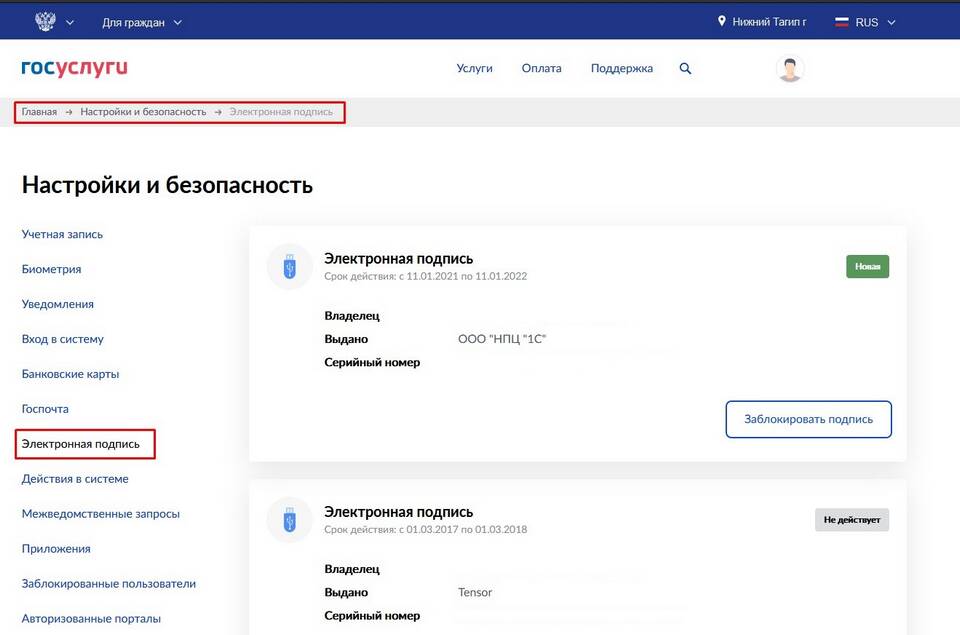Expand the "Для граждан" dropdown
Screen dimensions: 960x635
point(142,22)
